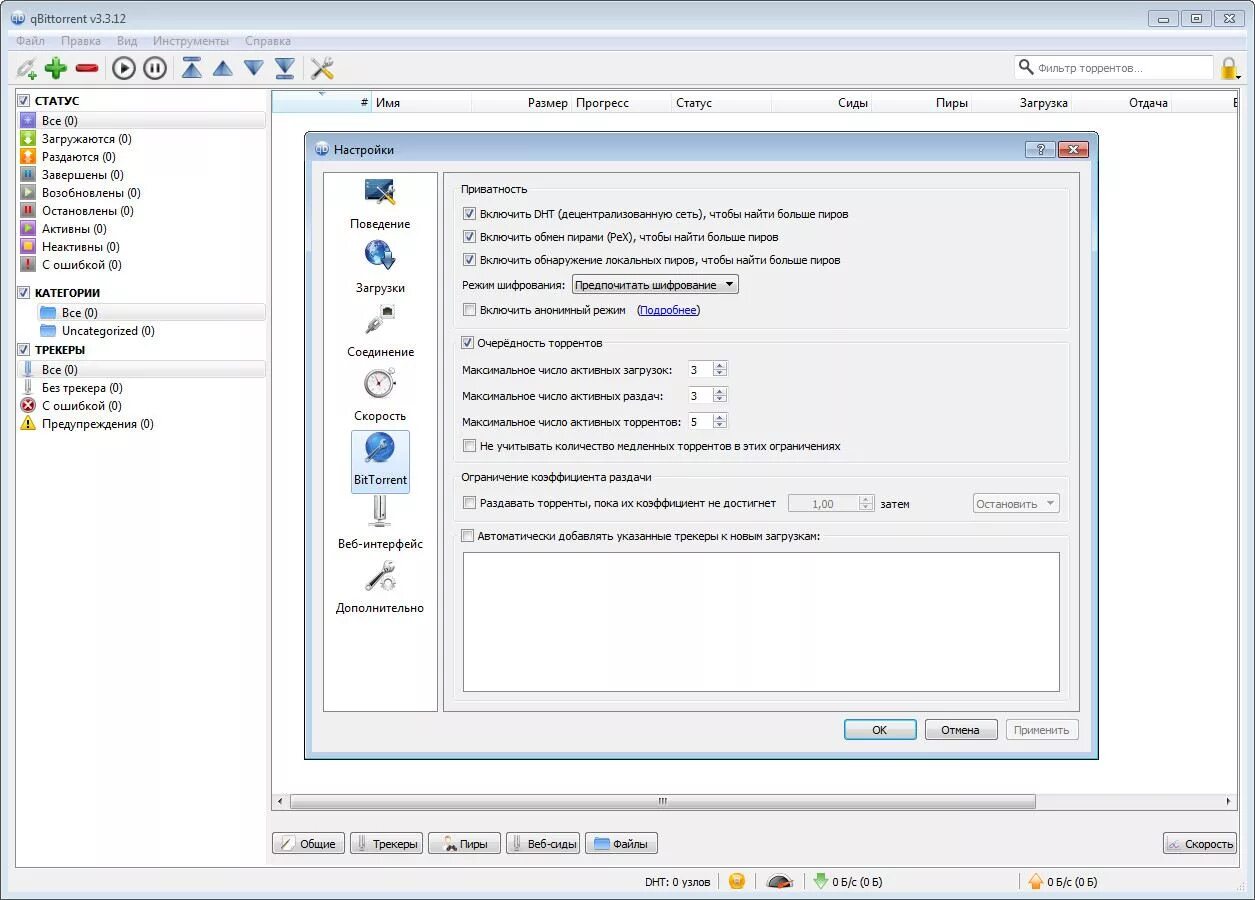Click the red minus delete torrent icon

87,68
